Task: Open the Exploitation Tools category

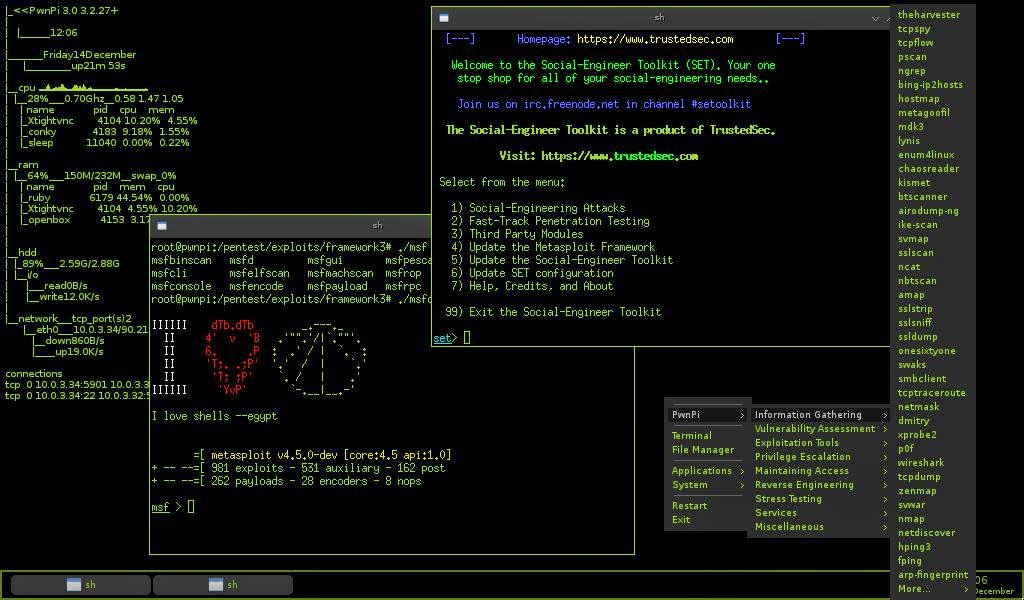Action: point(820,443)
